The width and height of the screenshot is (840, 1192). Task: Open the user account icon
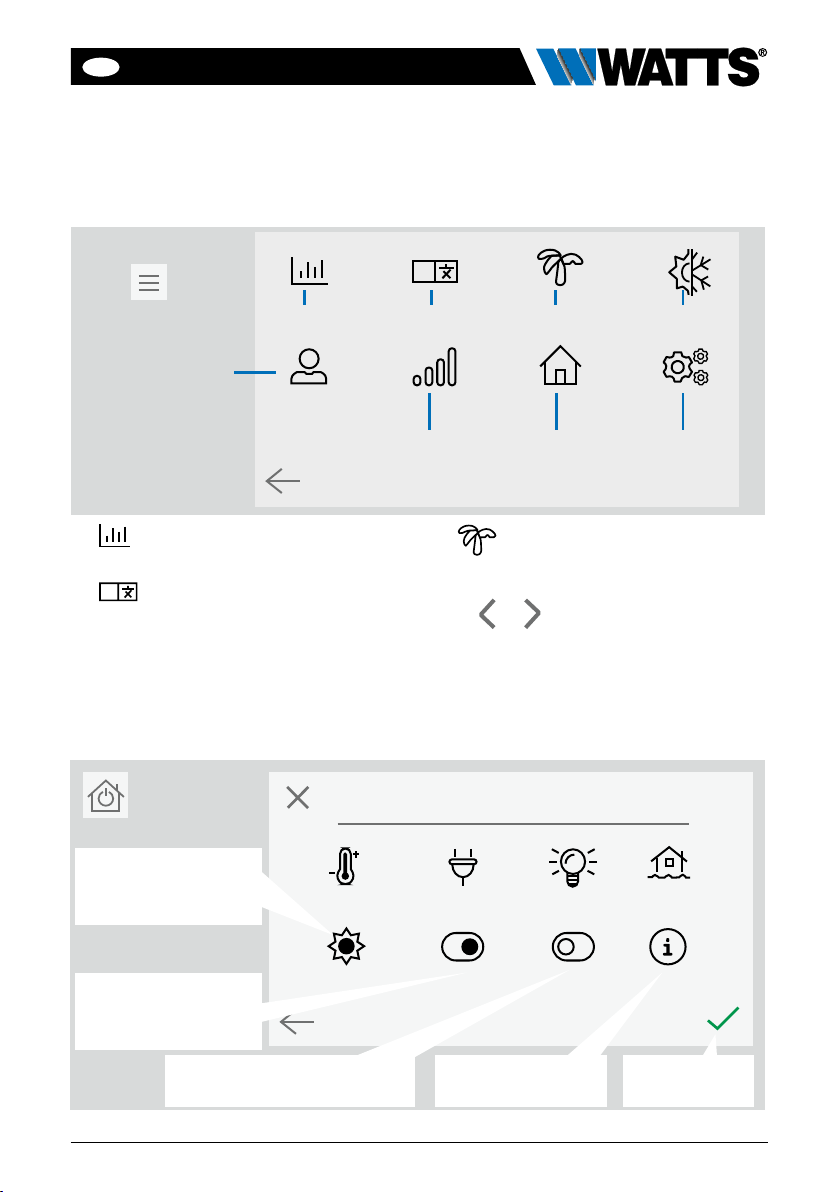point(309,366)
